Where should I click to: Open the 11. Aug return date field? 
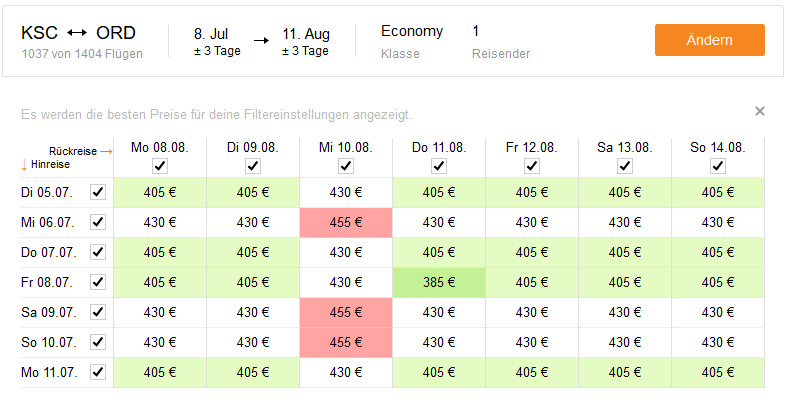[x=306, y=41]
